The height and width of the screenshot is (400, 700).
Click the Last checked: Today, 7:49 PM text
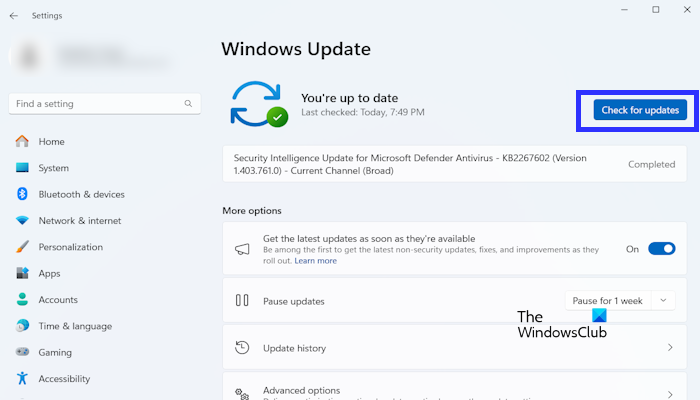point(362,112)
